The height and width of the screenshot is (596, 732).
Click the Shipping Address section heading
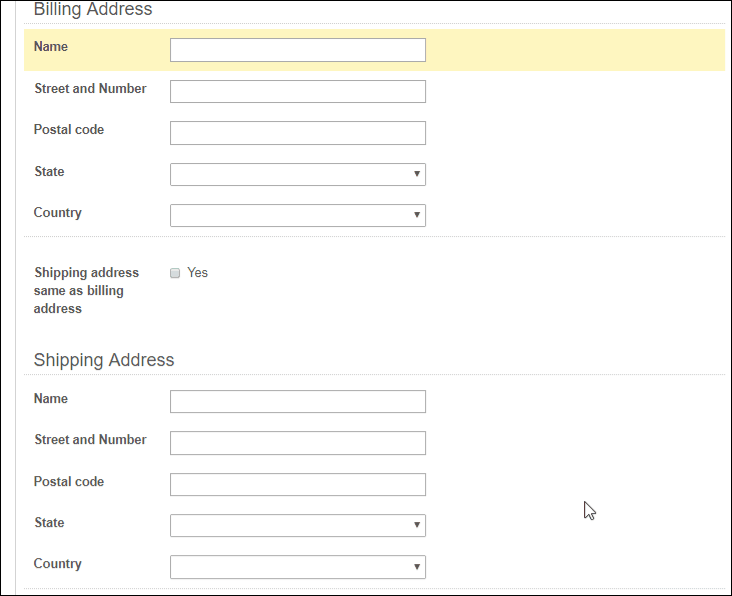click(104, 360)
